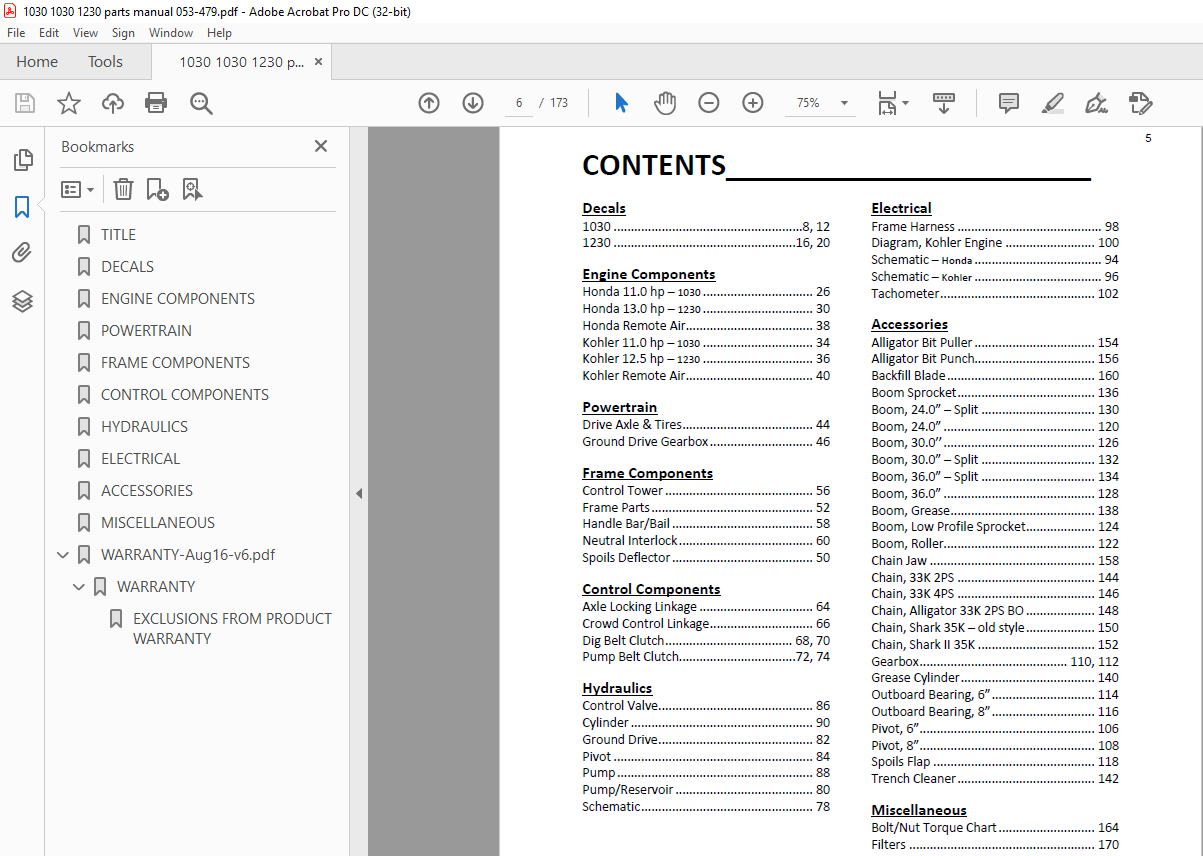The width and height of the screenshot is (1203, 856).
Task: Go to previous page arrow
Action: tap(429, 103)
